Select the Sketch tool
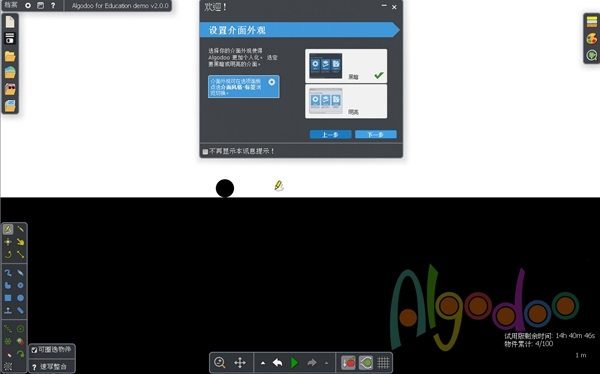This screenshot has height=374, width=600. tap(8, 229)
